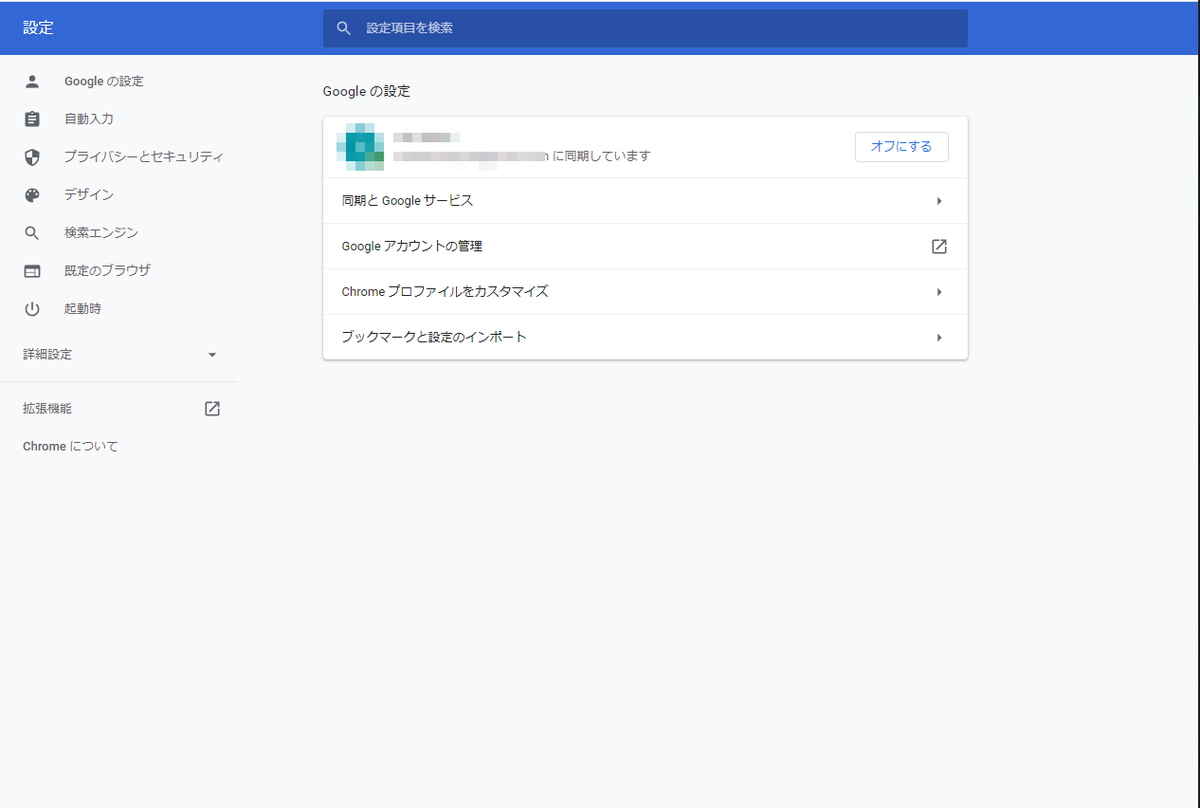
Task: Click the person icon beside Google の設定
Action: click(32, 81)
